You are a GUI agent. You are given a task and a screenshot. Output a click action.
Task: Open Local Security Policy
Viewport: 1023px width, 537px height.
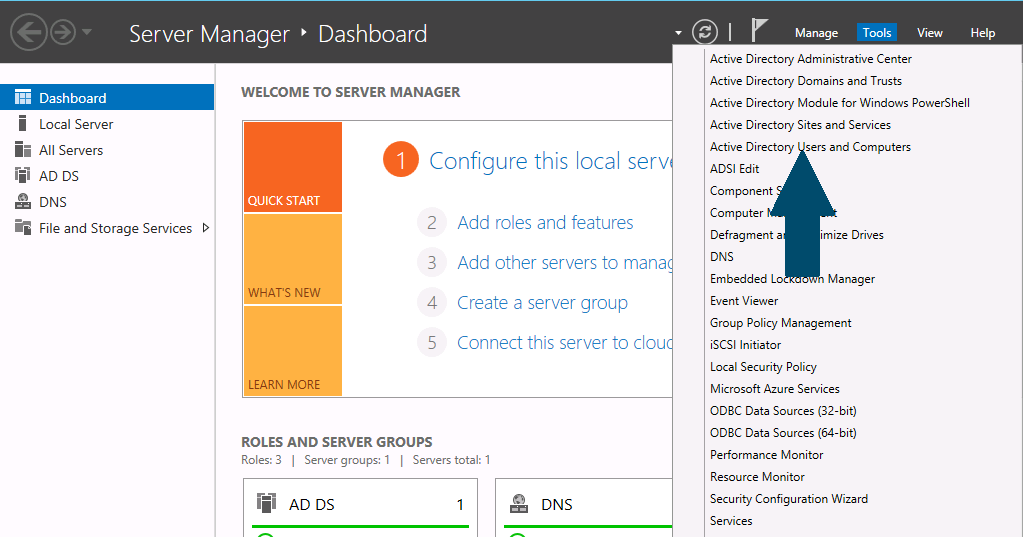pos(763,367)
